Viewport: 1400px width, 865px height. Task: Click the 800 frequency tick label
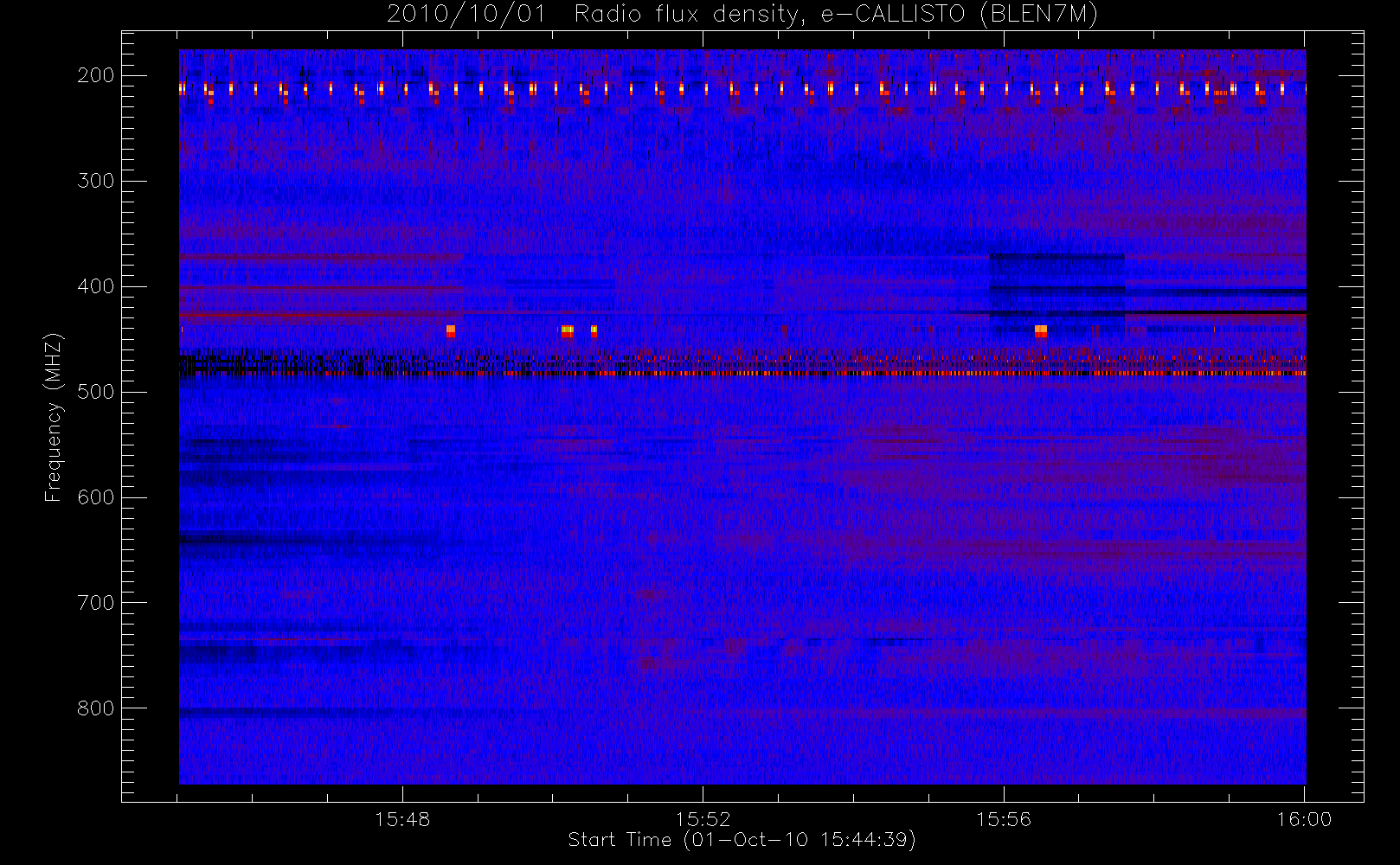[x=96, y=708]
